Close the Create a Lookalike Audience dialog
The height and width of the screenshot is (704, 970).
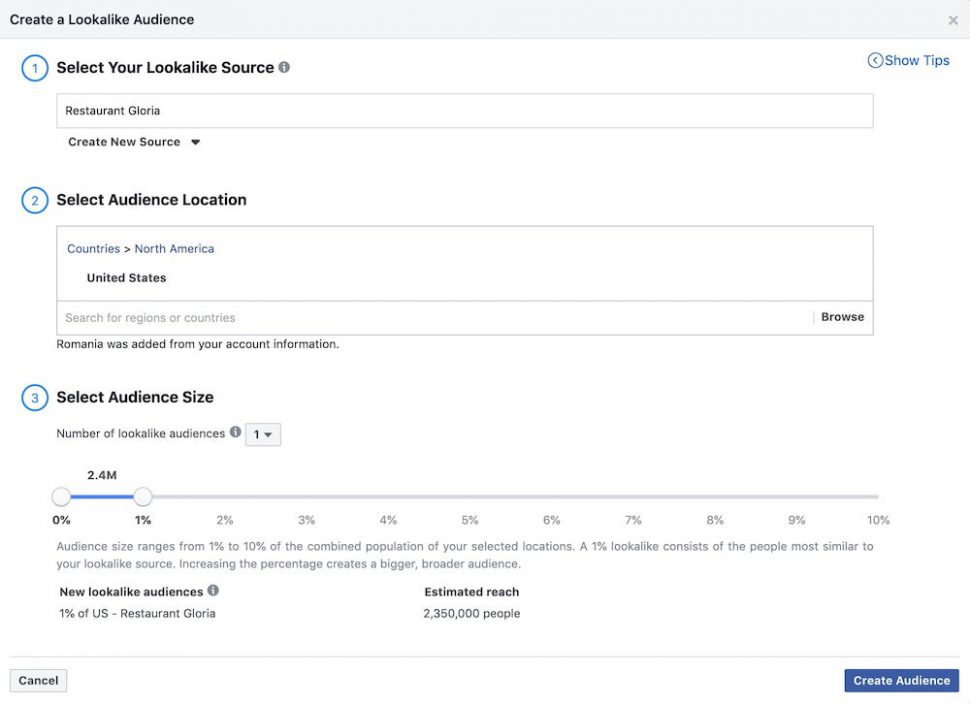pyautogui.click(x=952, y=19)
